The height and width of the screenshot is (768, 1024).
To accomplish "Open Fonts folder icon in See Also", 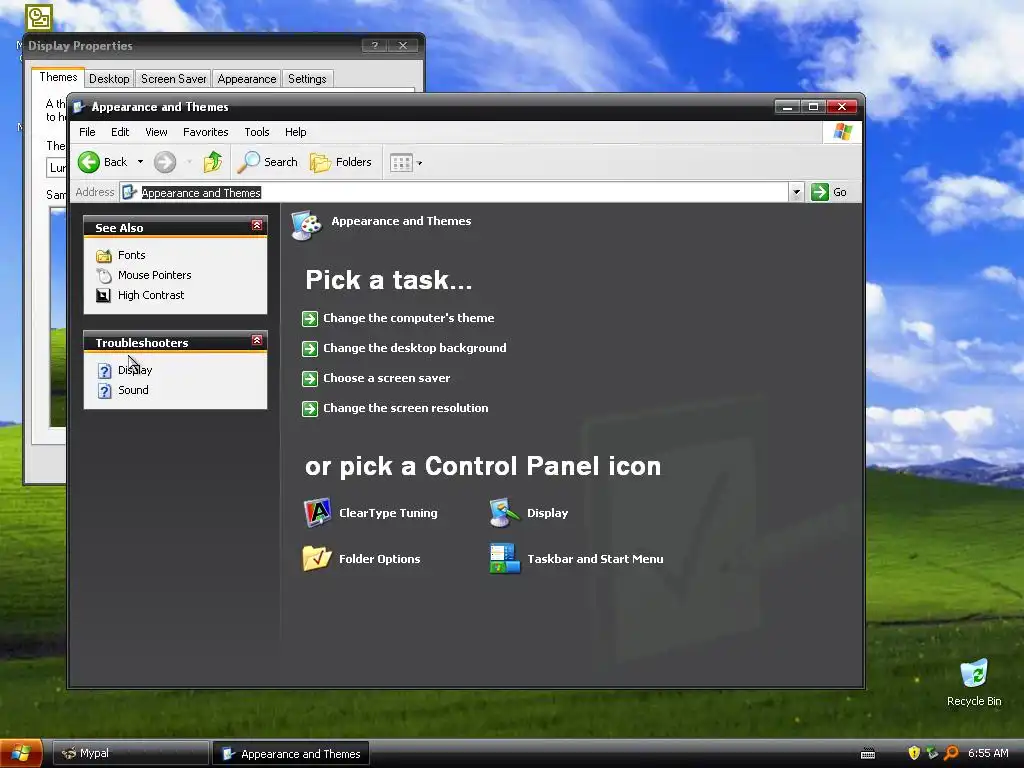I will point(104,255).
